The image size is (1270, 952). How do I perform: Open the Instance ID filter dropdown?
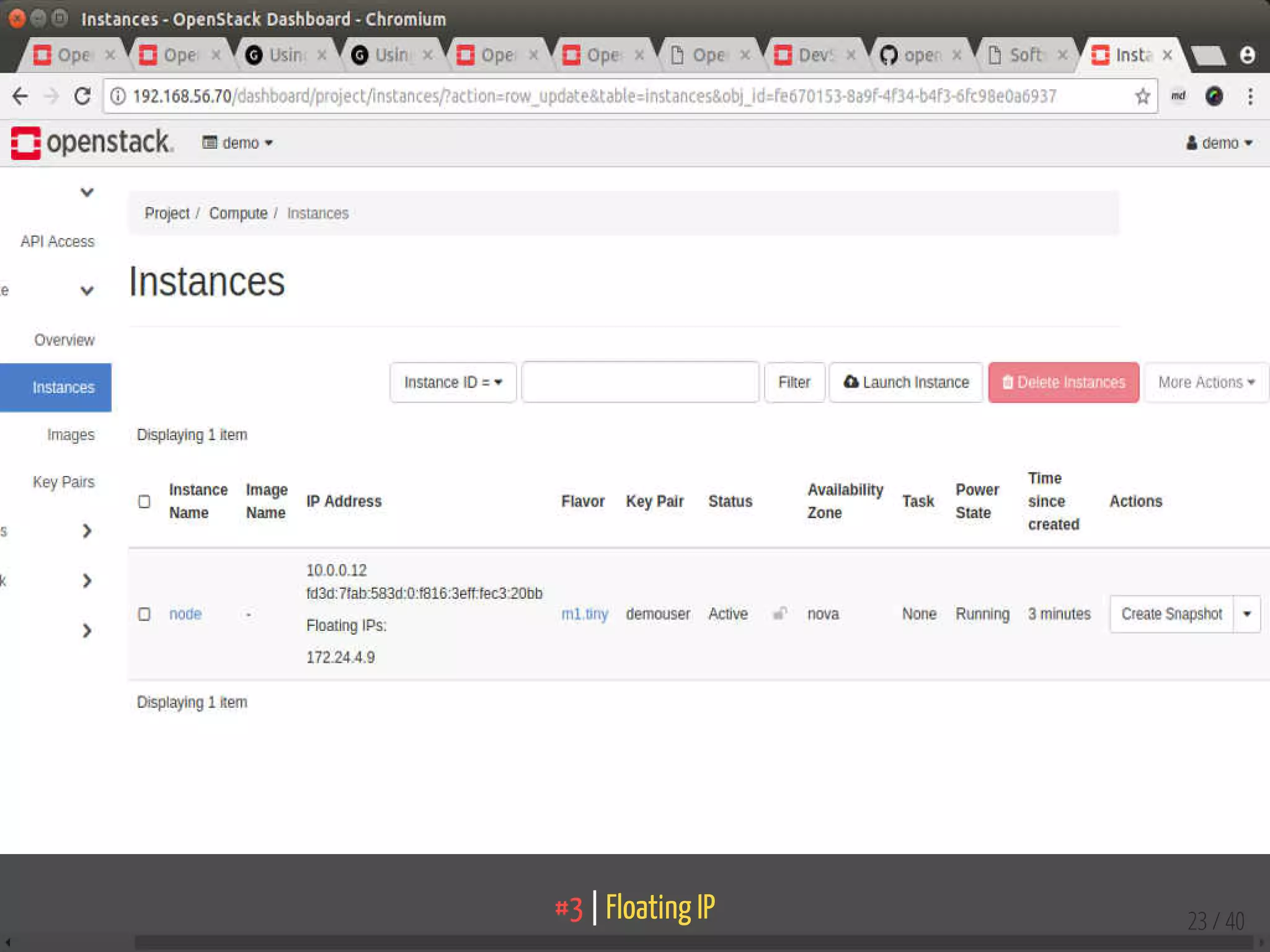[453, 382]
